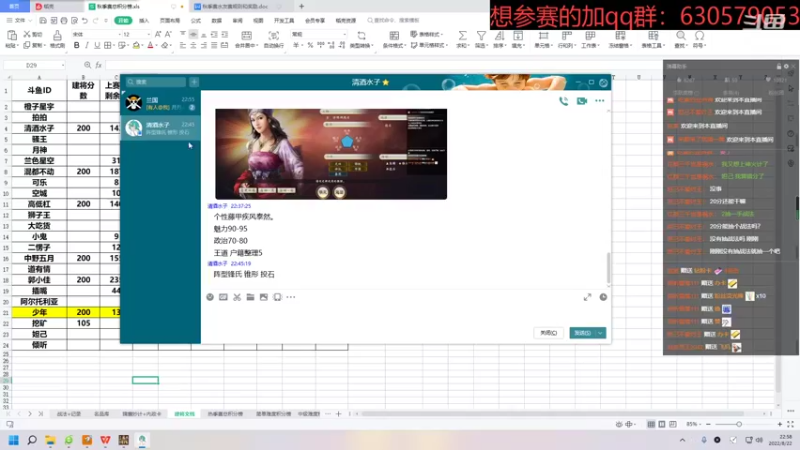Toggle left horizontal text alignment
Viewport: 800px width, 450px height.
click(183, 45)
